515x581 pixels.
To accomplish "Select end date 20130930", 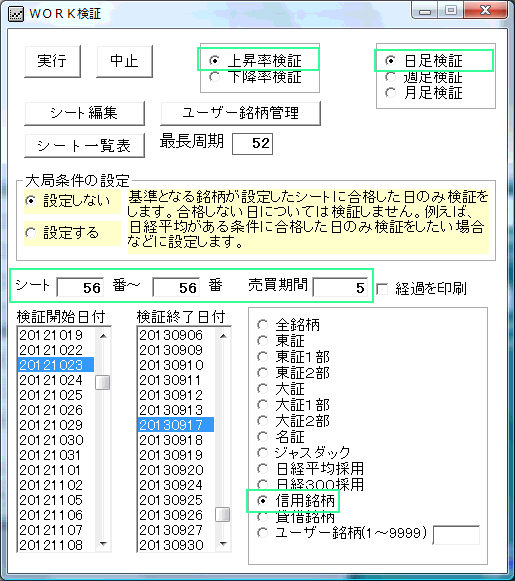I will pyautogui.click(x=176, y=545).
